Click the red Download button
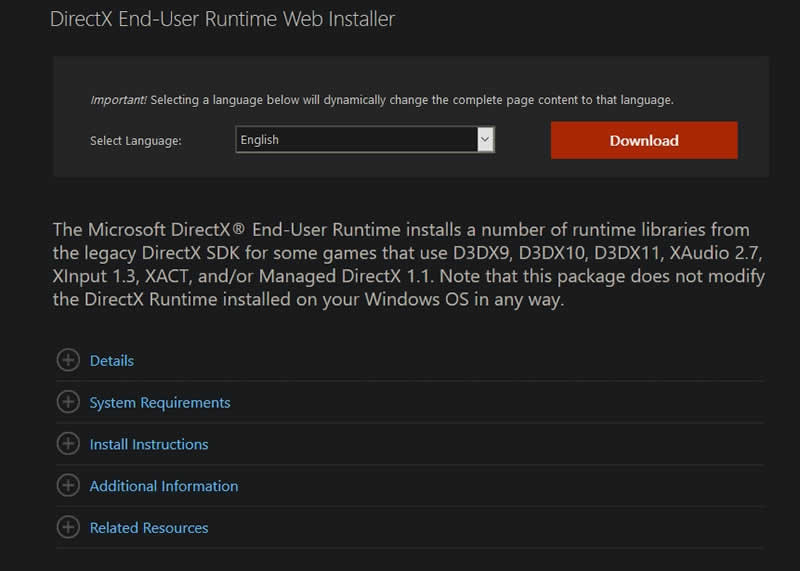 click(x=644, y=140)
